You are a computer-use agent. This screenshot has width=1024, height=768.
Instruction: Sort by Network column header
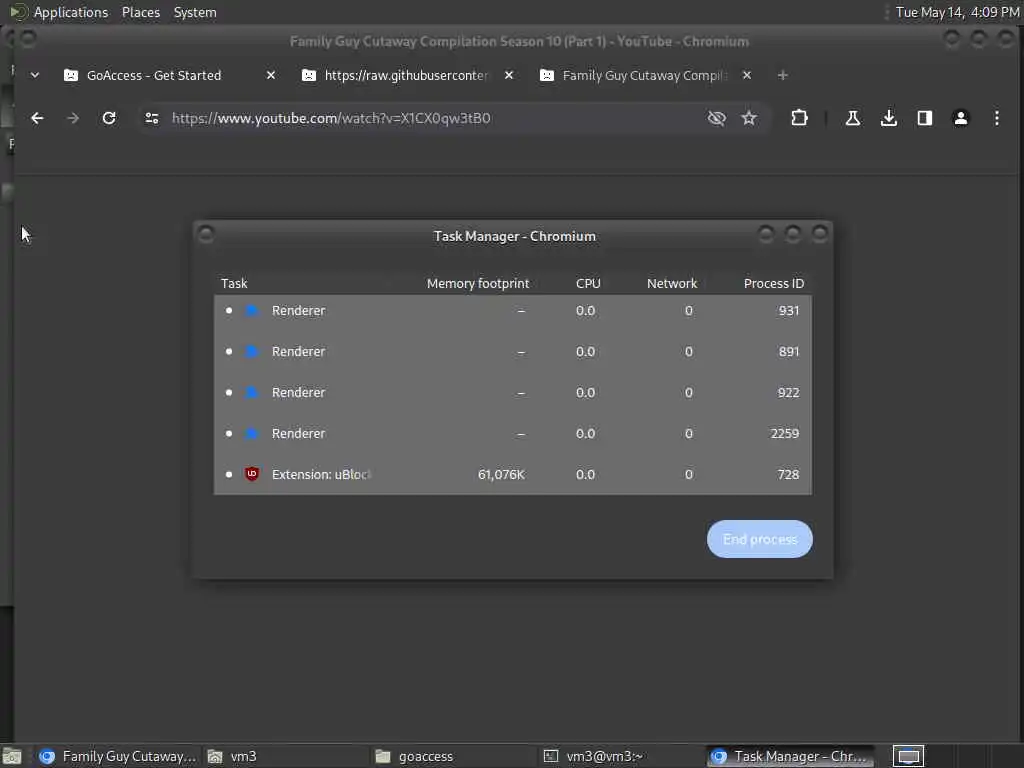[672, 283]
